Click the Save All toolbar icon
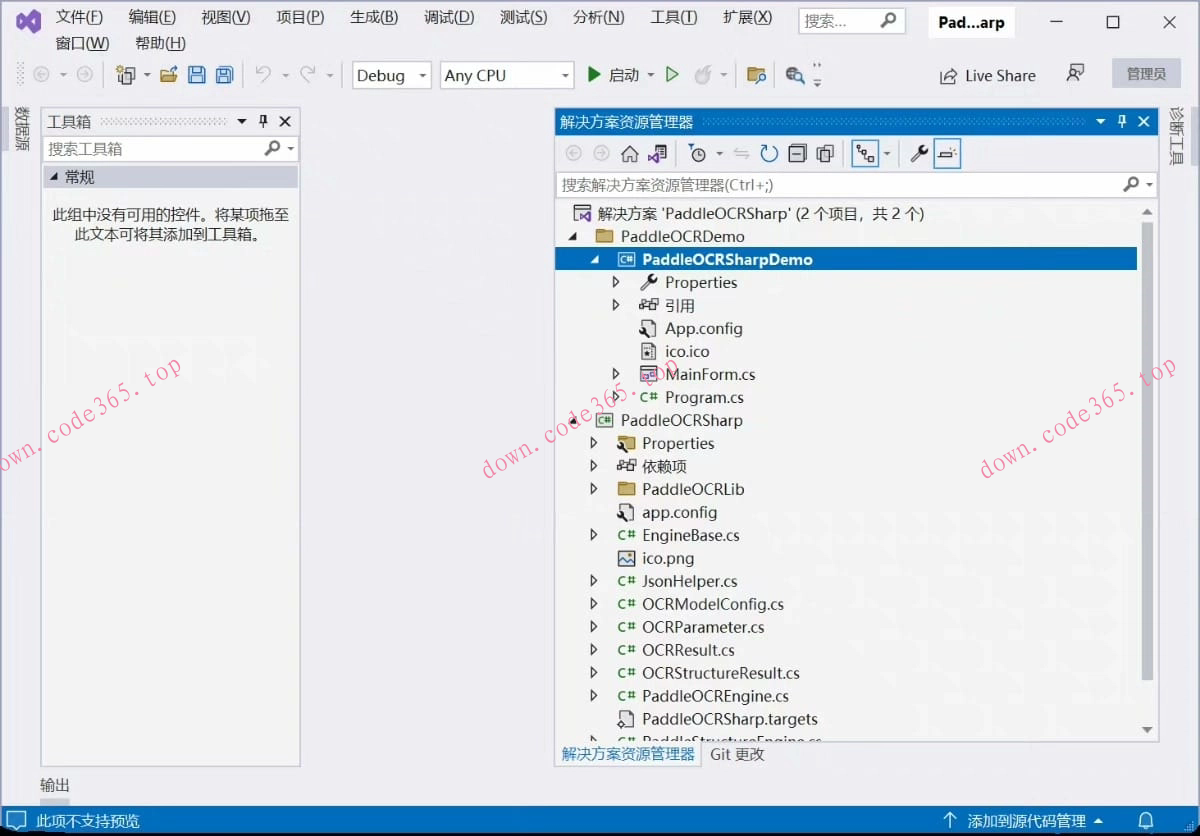The height and width of the screenshot is (836, 1200). click(x=225, y=75)
